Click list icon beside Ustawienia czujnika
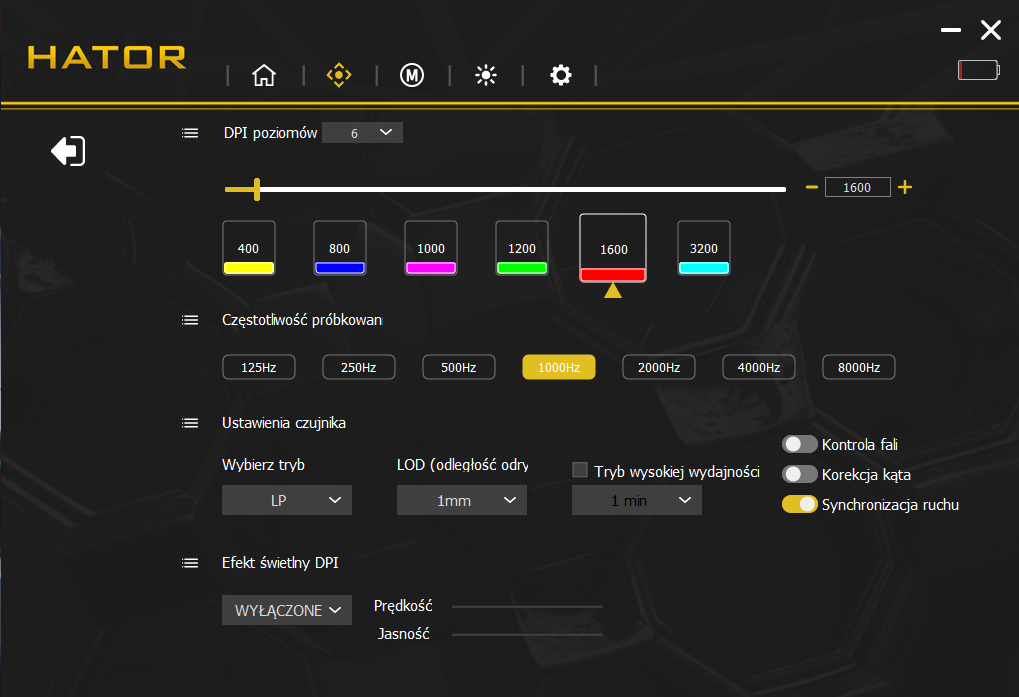Screen dimensions: 1019x697 click(x=190, y=424)
